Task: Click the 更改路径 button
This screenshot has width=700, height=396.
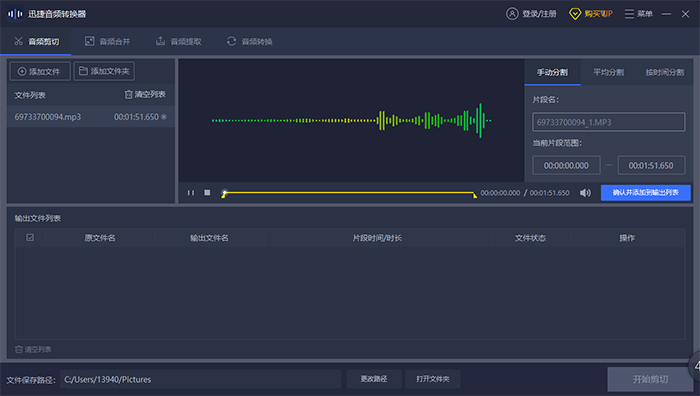Action: [x=374, y=379]
